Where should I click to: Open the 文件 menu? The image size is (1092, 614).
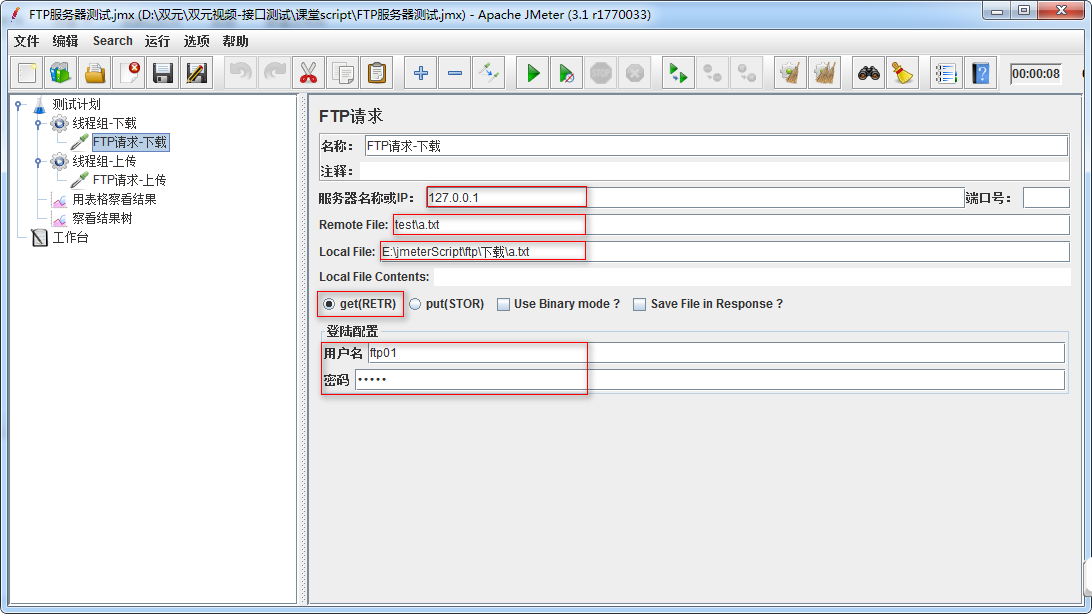tap(26, 41)
